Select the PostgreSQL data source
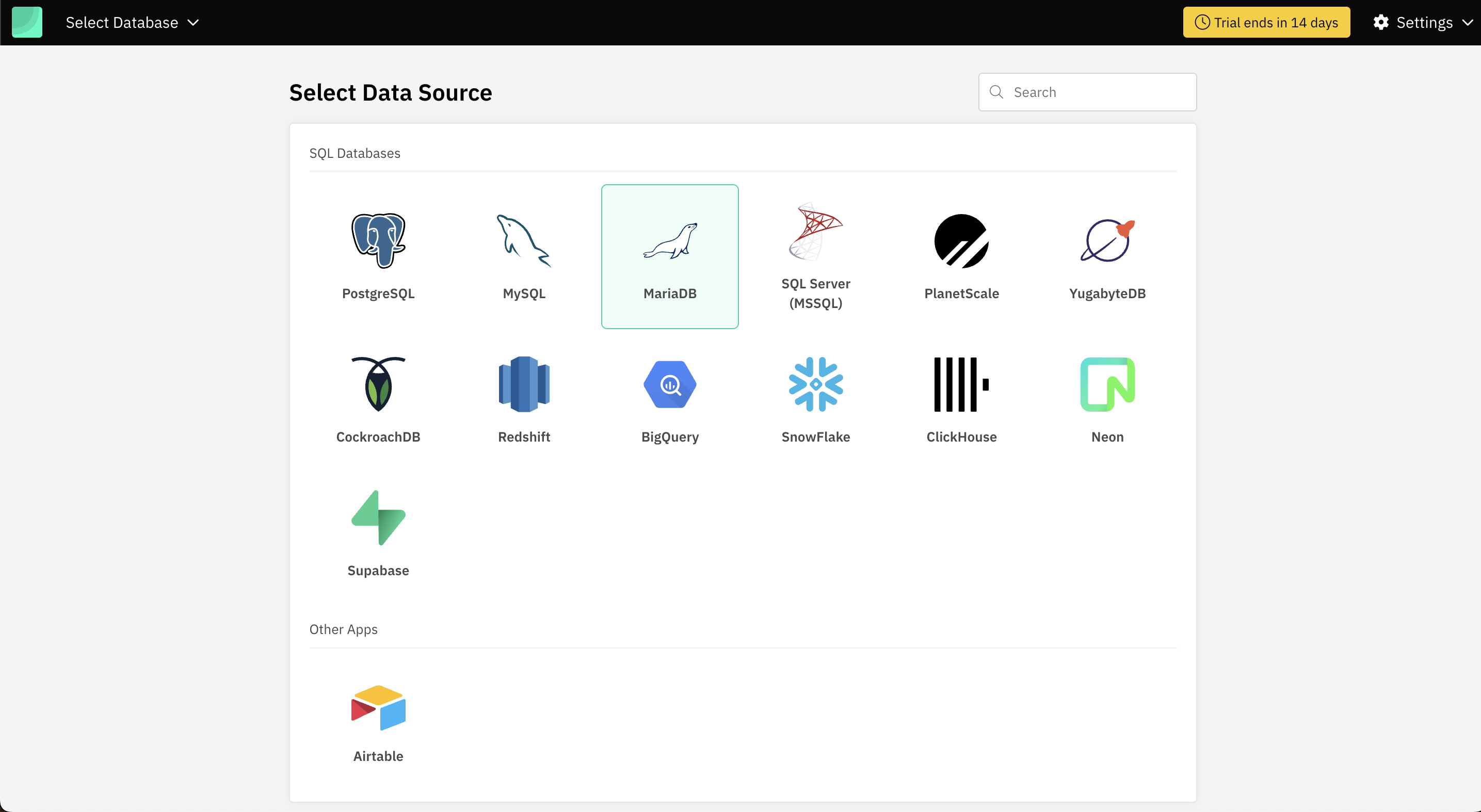 (x=378, y=257)
